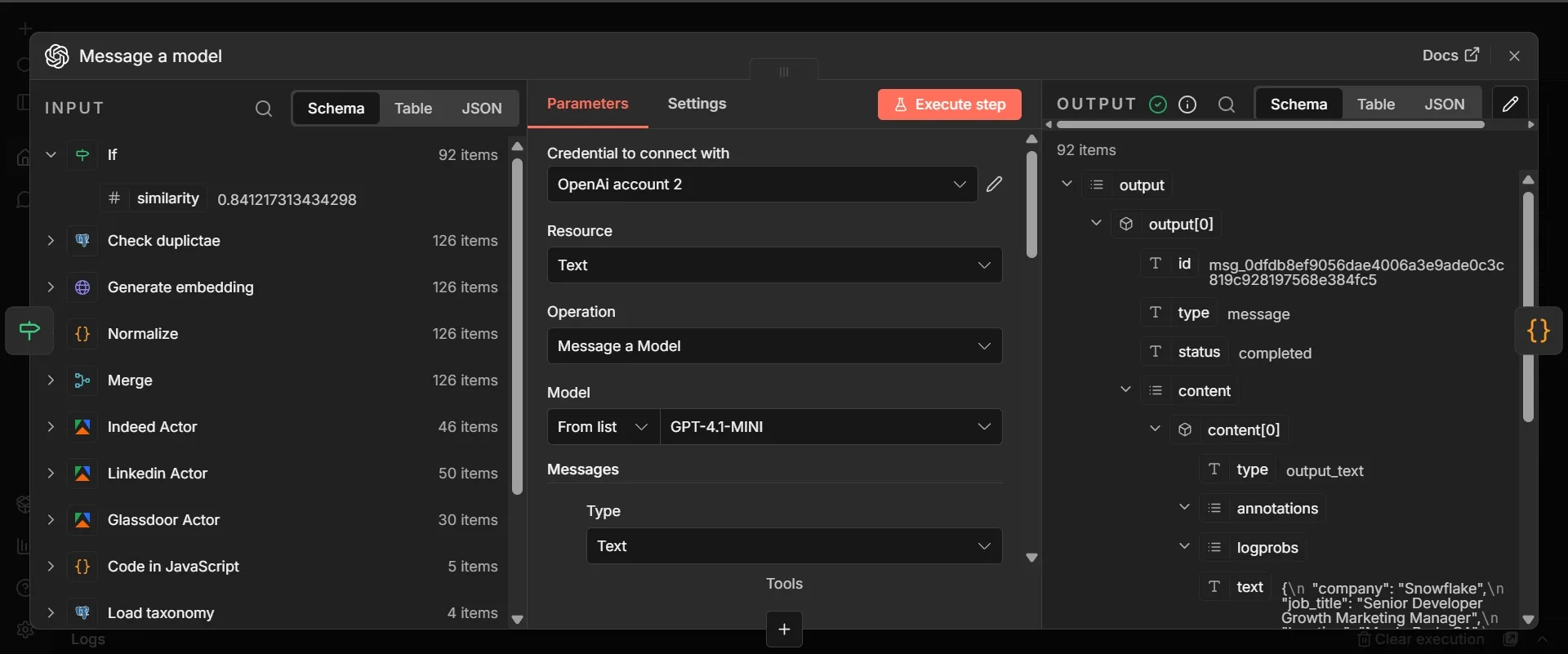Click the similarity number type icon
Image resolution: width=1568 pixels, height=654 pixels.
[x=114, y=198]
